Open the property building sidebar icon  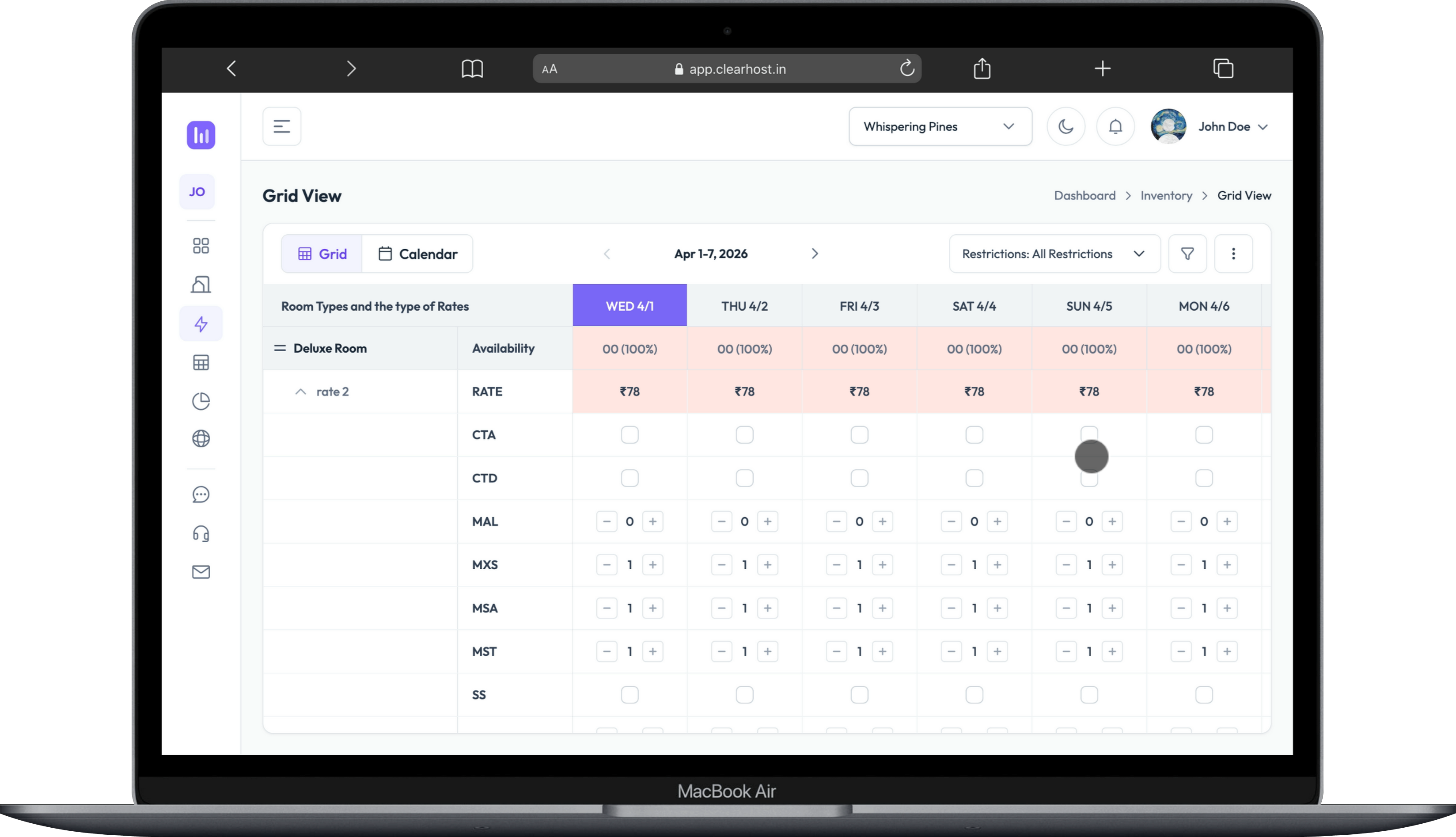(x=201, y=284)
